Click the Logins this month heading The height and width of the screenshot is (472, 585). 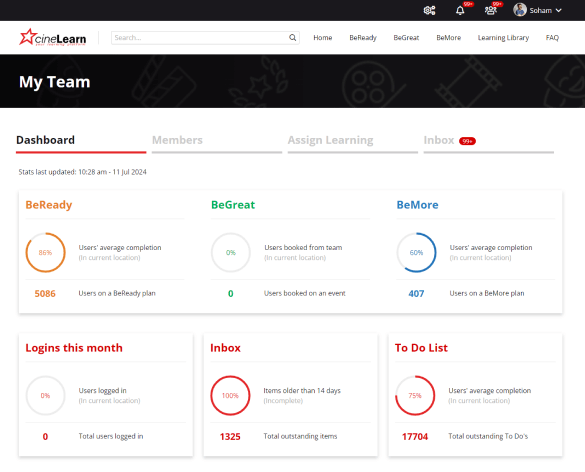tap(74, 348)
